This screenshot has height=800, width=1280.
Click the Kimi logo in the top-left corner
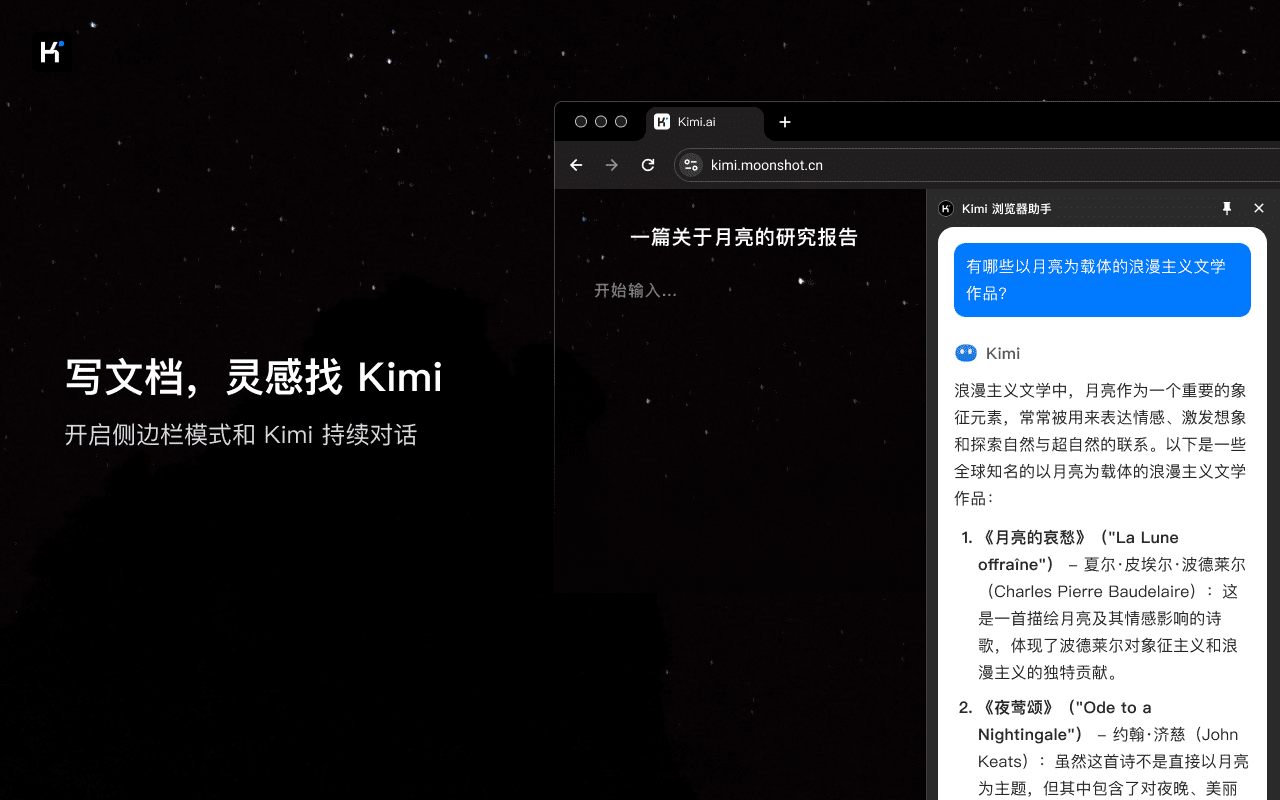tap(52, 52)
